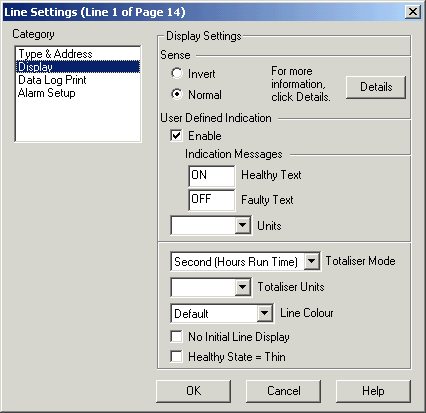Expand the Totaliser Mode dropdown
This screenshot has width=426, height=413.
coord(312,261)
